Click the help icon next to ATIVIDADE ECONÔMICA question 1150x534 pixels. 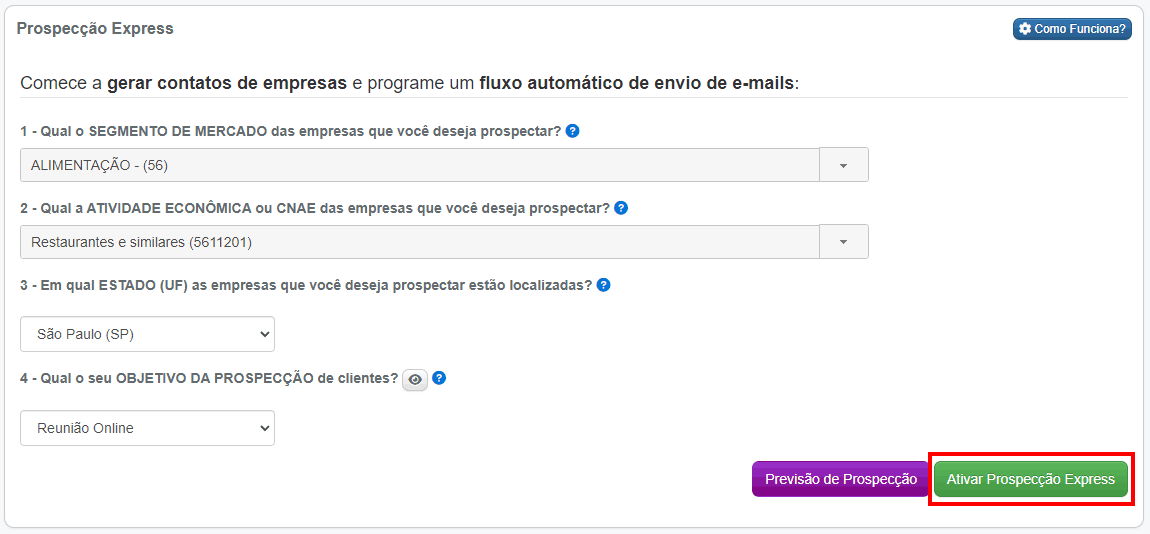pos(621,208)
